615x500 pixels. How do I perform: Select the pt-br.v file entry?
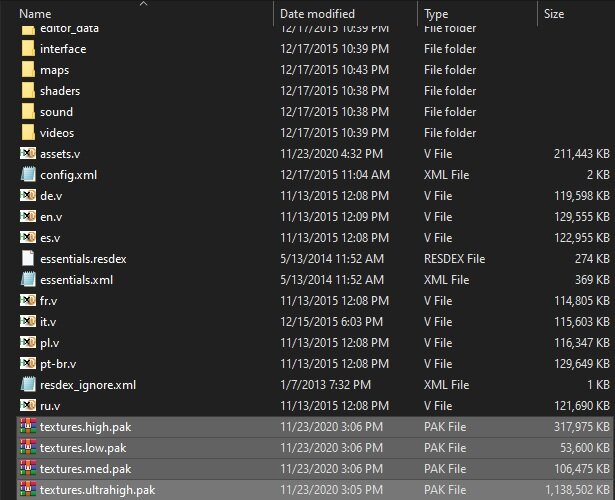(x=58, y=363)
